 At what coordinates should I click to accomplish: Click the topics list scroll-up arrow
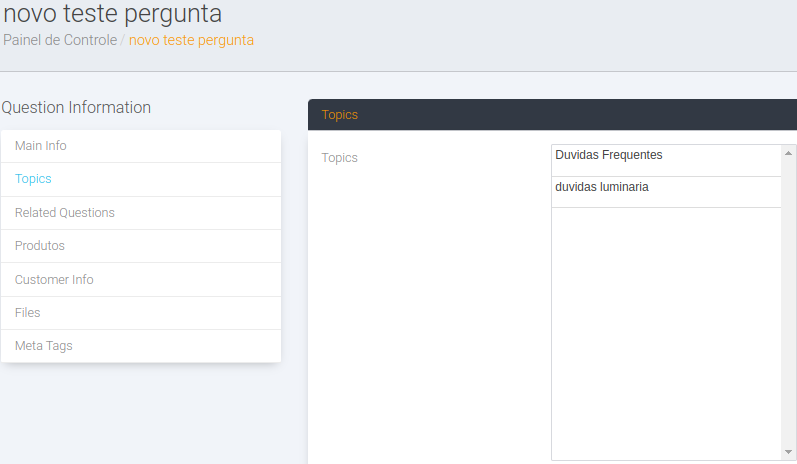point(788,153)
